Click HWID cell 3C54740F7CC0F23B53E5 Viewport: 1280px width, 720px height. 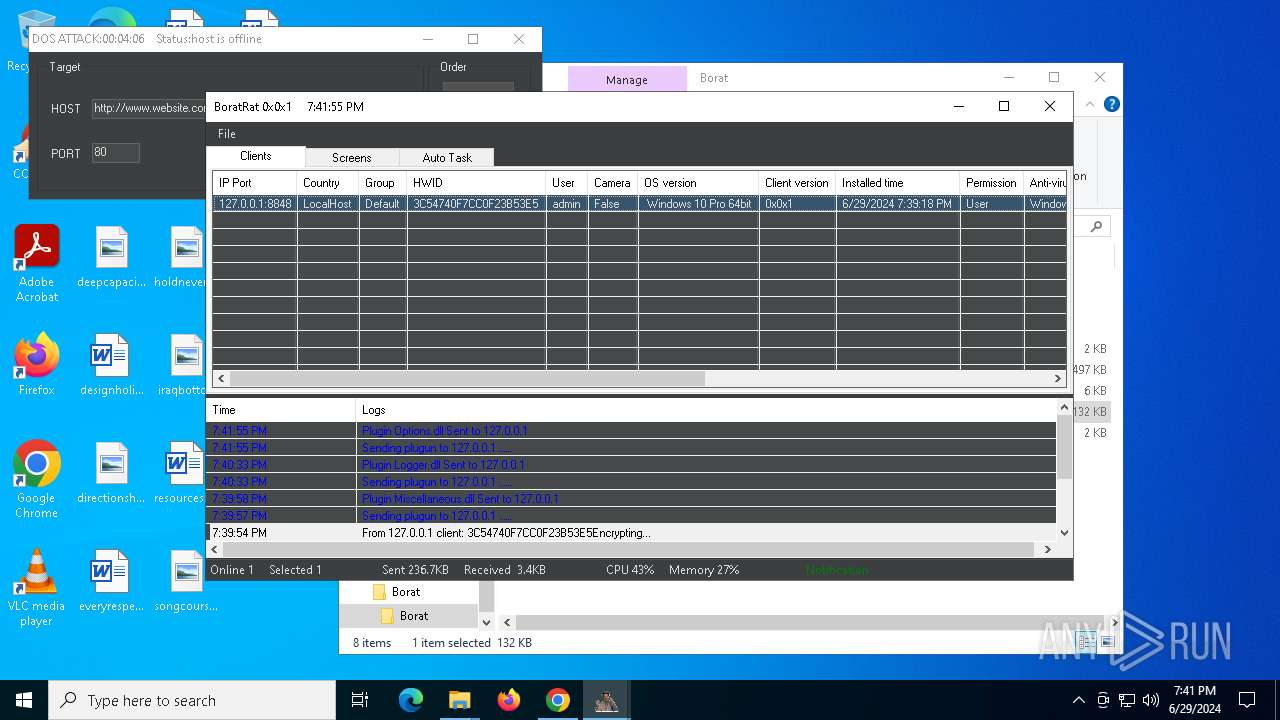point(476,204)
